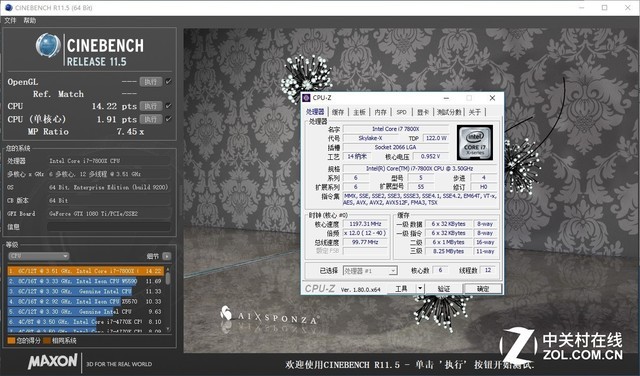Click the 信息 info input field
The image size is (640, 376).
(x=109, y=227)
